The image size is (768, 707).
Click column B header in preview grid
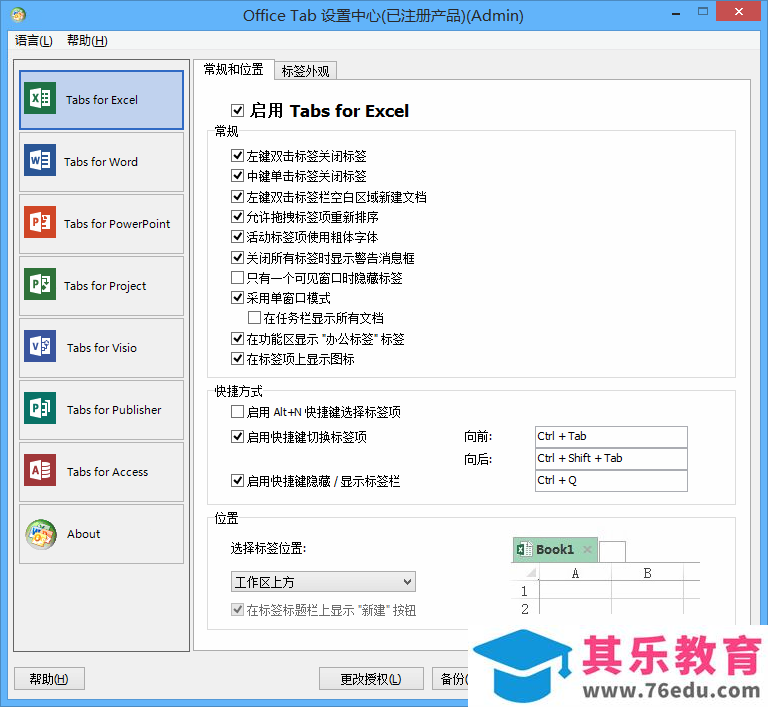[x=648, y=573]
